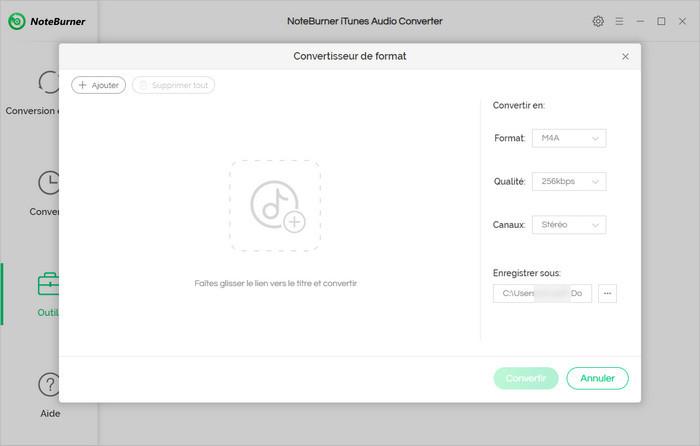Close the Convertisseur de format dialog

(x=625, y=56)
